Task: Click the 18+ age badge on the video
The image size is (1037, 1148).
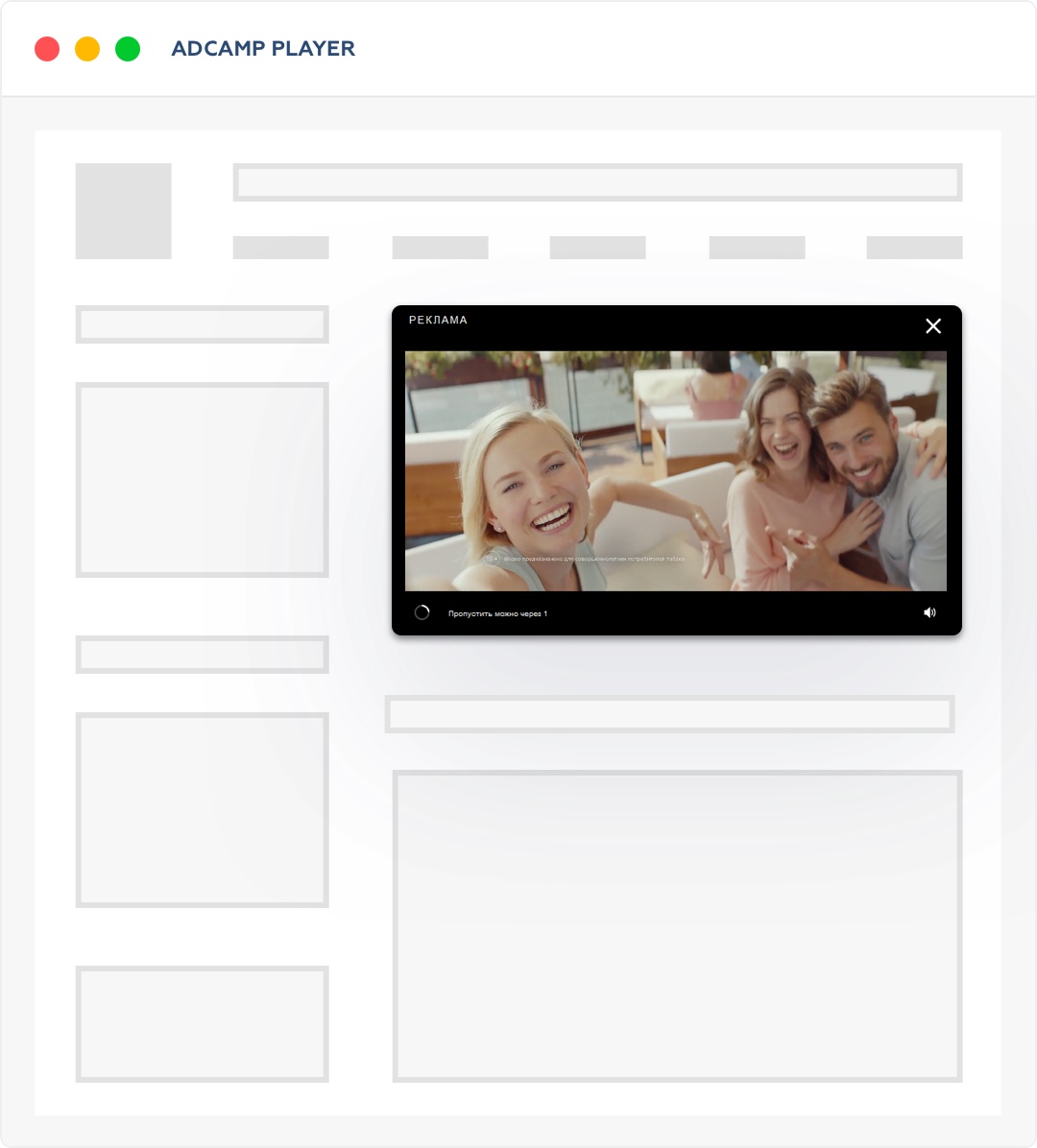Action: tap(492, 559)
